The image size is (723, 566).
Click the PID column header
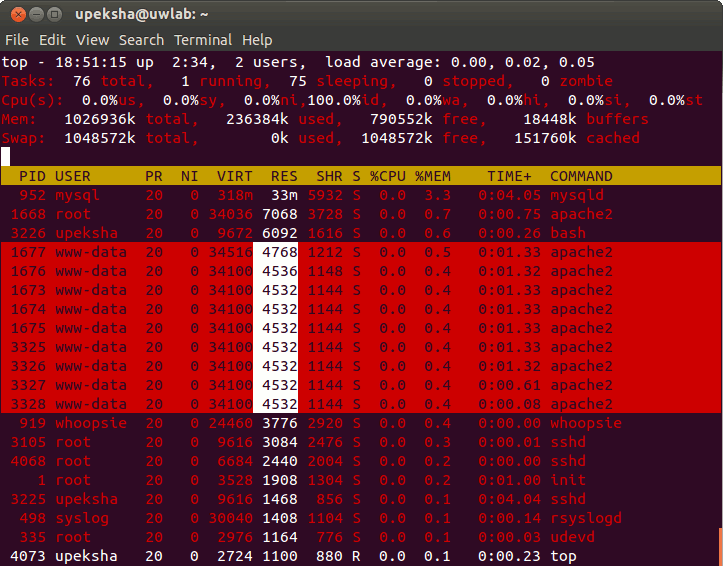(x=32, y=176)
